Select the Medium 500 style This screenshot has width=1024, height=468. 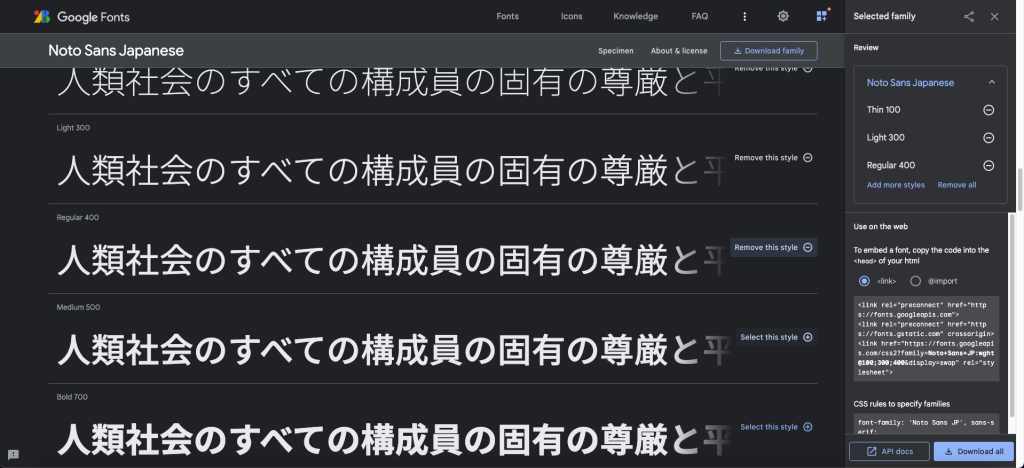tap(776, 337)
